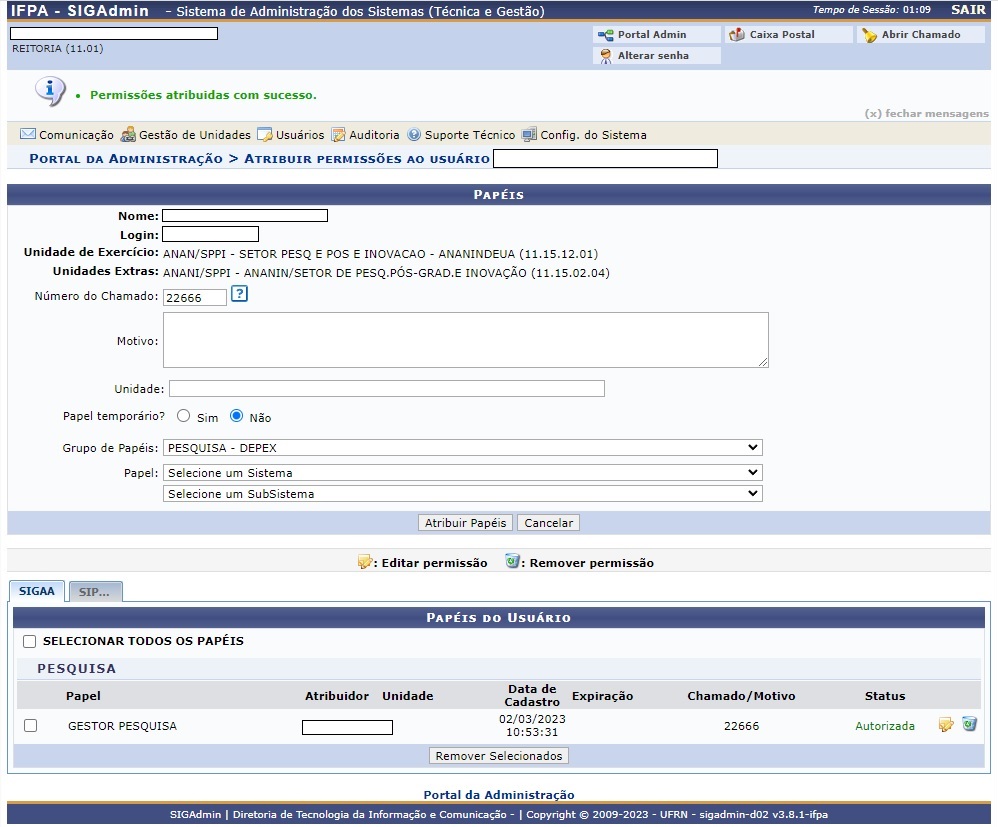Expand the Grupo de Papéis dropdown
The width and height of the screenshot is (998, 827).
click(x=463, y=448)
